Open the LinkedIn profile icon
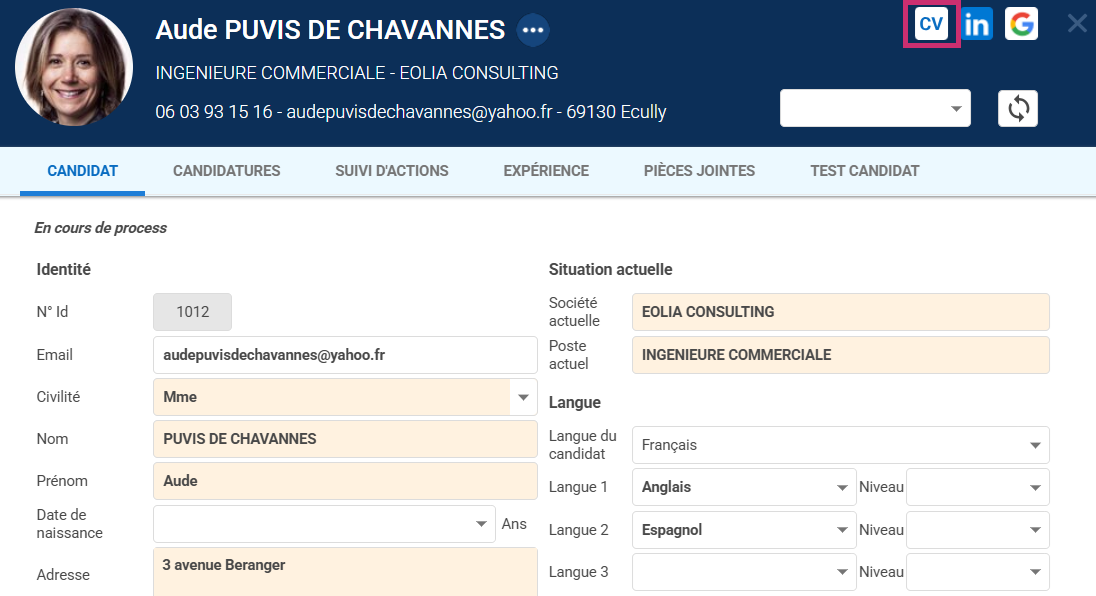Viewport: 1096px width, 596px height. click(976, 24)
